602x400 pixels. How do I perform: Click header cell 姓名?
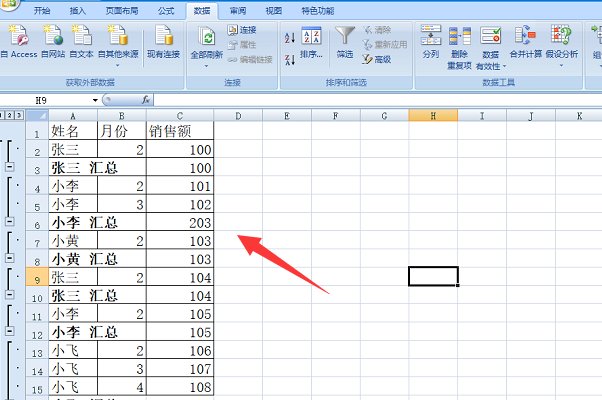click(x=73, y=131)
